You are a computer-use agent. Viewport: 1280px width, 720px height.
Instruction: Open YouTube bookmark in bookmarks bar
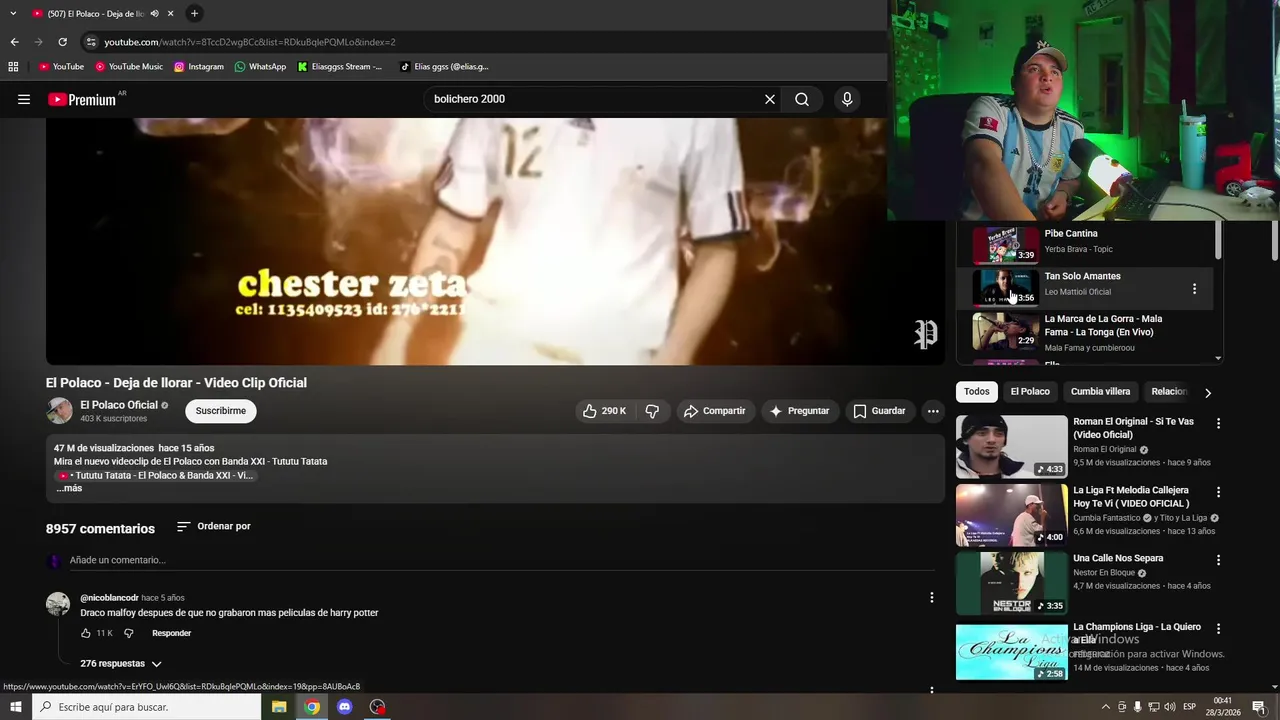tap(61, 67)
